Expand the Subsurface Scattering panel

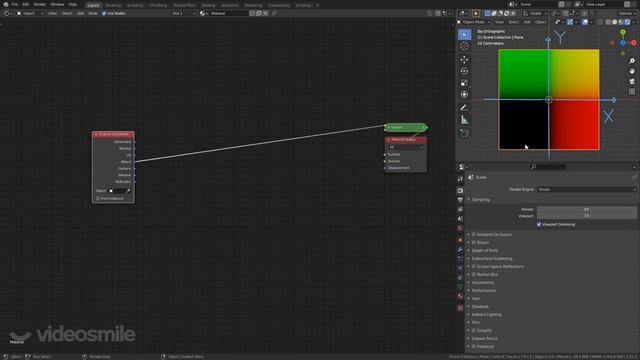coord(492,259)
